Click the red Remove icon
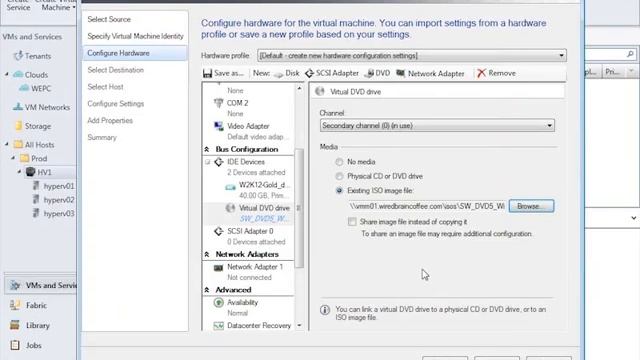The height and width of the screenshot is (360, 640). coord(482,73)
